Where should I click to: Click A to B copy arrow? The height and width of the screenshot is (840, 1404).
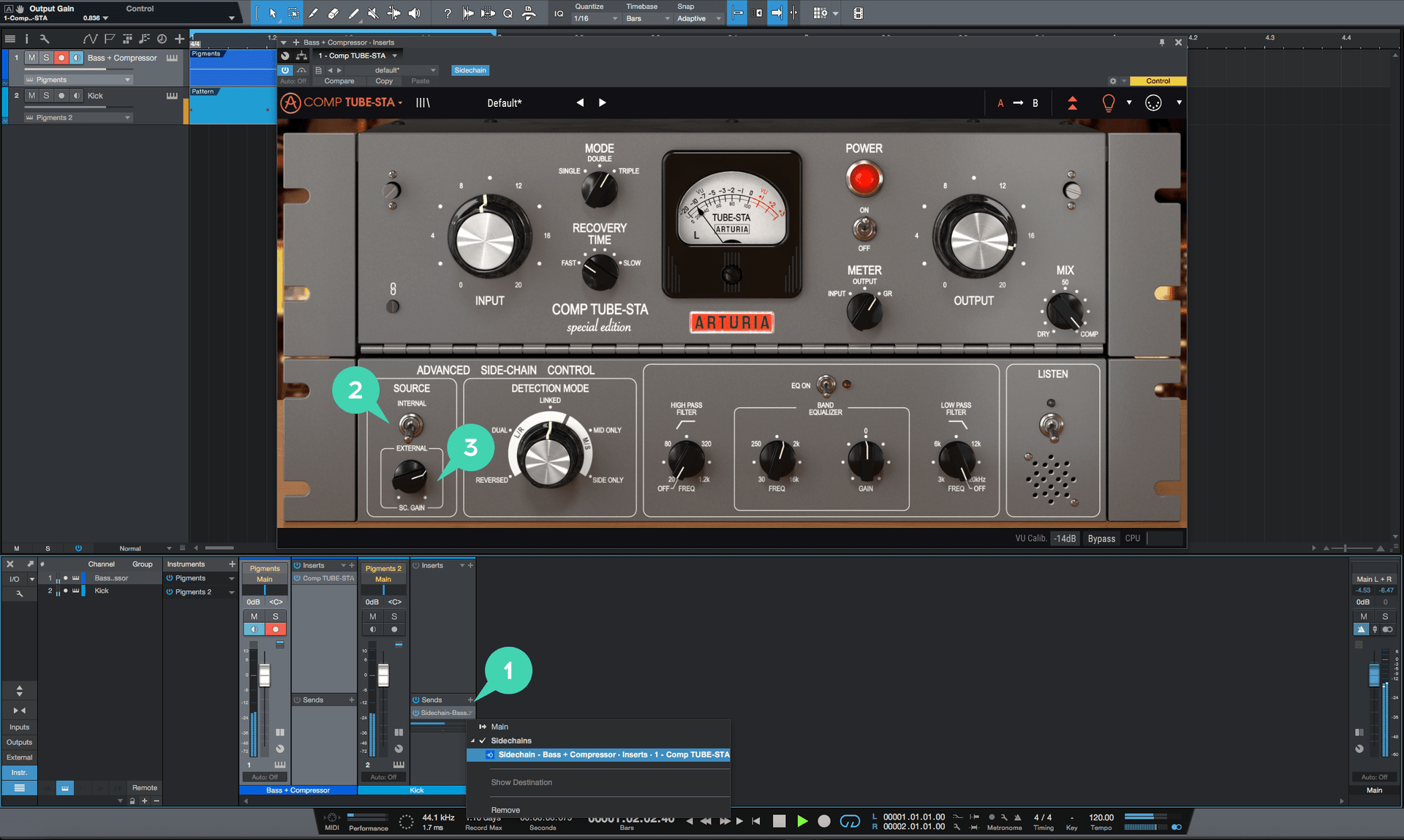pos(1018,103)
